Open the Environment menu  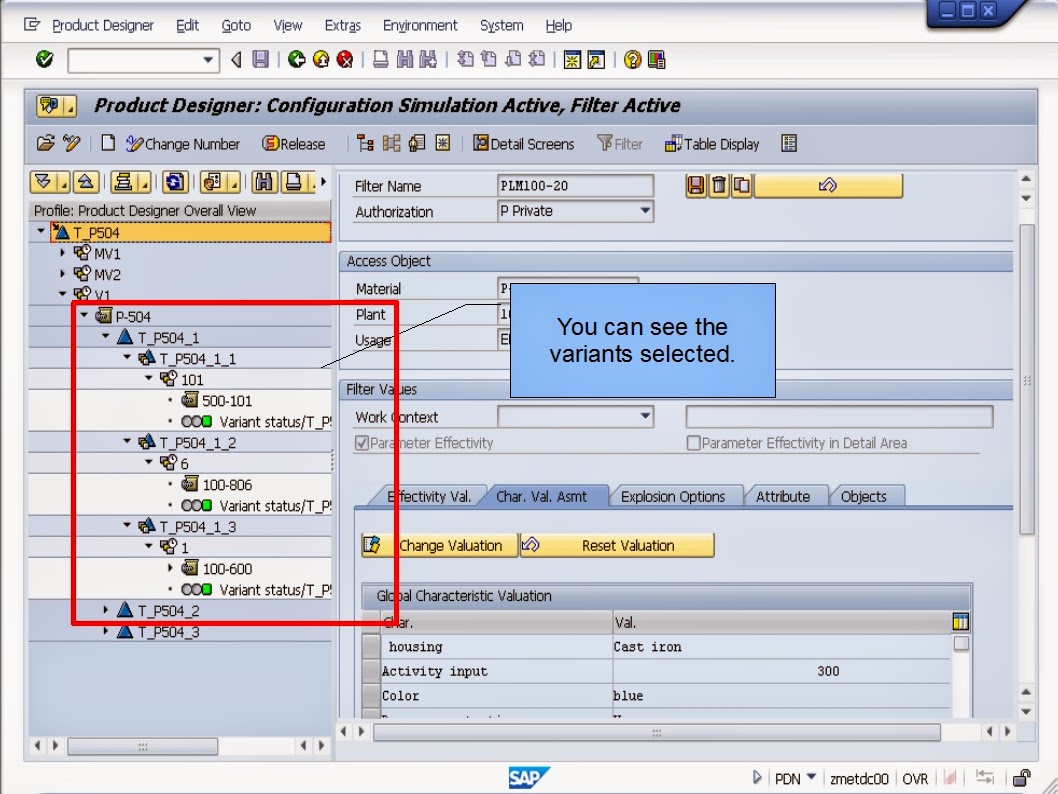421,25
